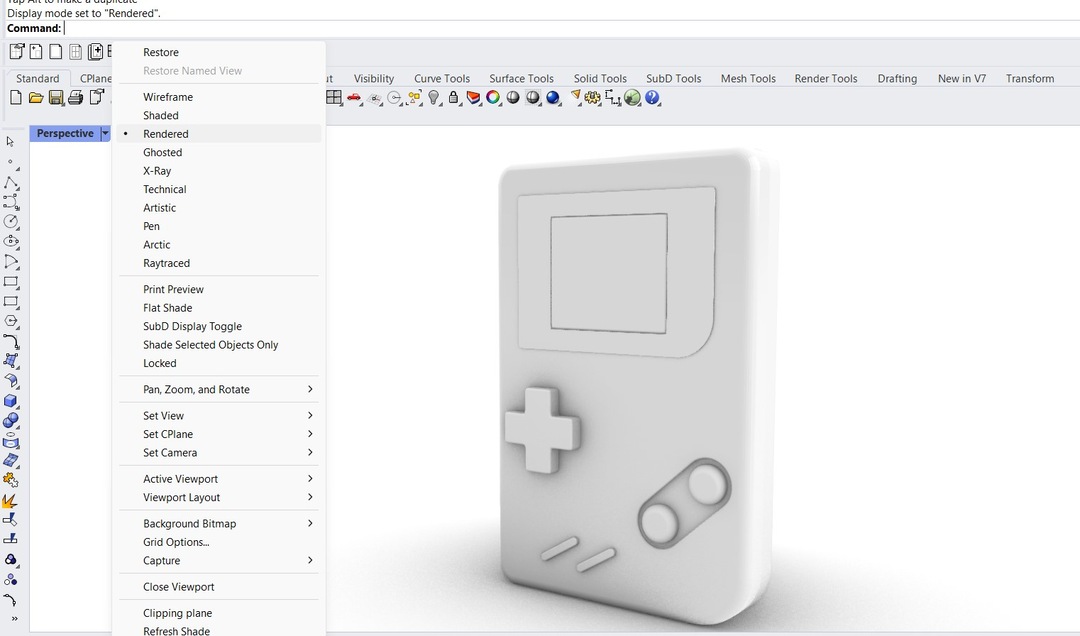Choose the Shaded display mode
Image resolution: width=1080 pixels, height=636 pixels.
click(219, 116)
